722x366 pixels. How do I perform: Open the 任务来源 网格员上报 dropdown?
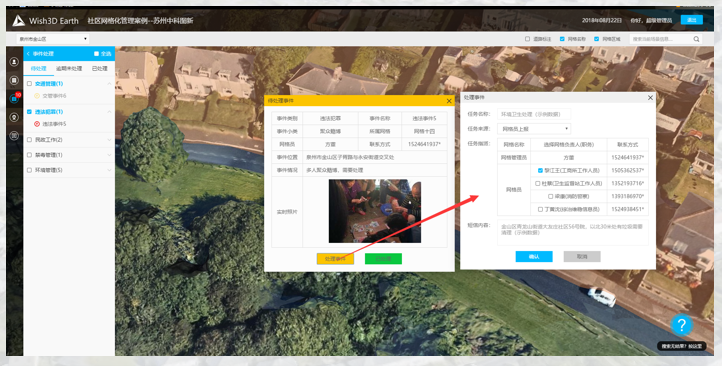click(534, 129)
